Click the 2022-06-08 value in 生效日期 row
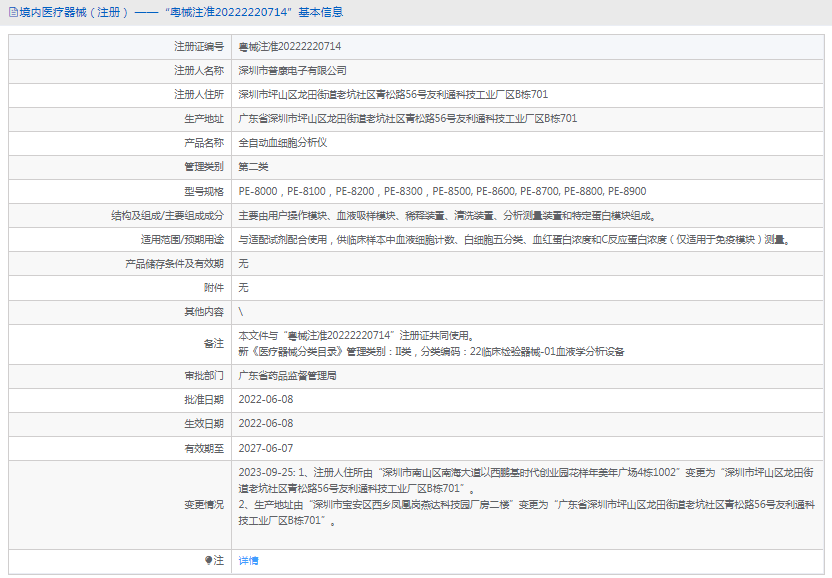This screenshot has height=578, width=832. (x=266, y=424)
